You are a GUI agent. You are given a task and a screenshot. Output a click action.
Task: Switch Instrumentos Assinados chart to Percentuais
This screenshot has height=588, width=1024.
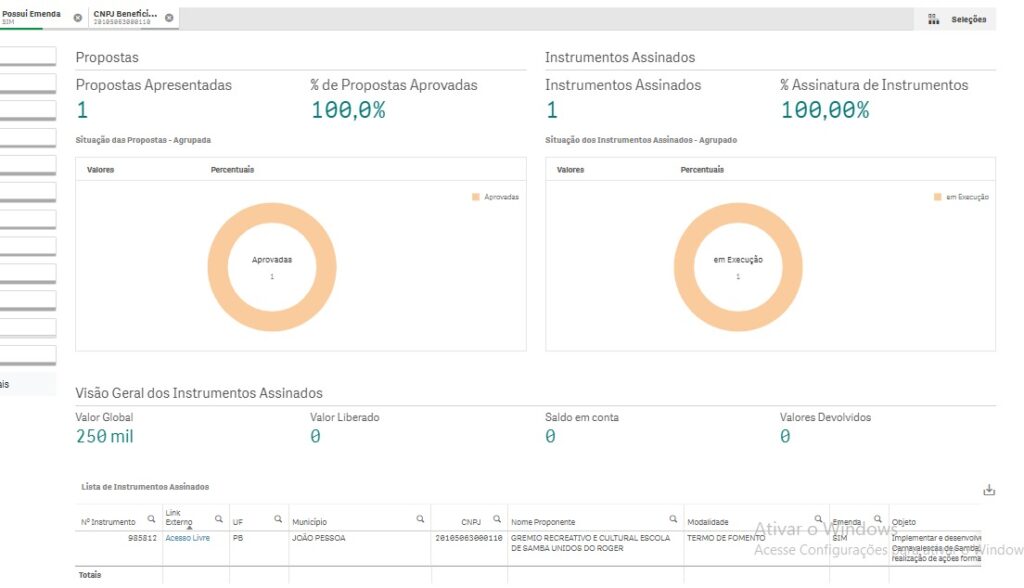[702, 170]
